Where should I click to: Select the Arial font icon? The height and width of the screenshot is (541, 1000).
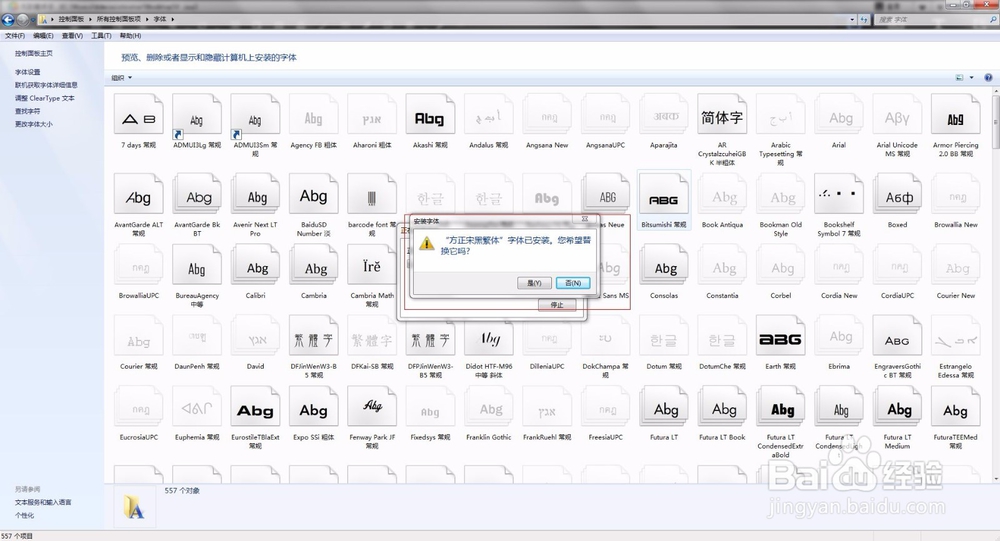click(x=839, y=116)
